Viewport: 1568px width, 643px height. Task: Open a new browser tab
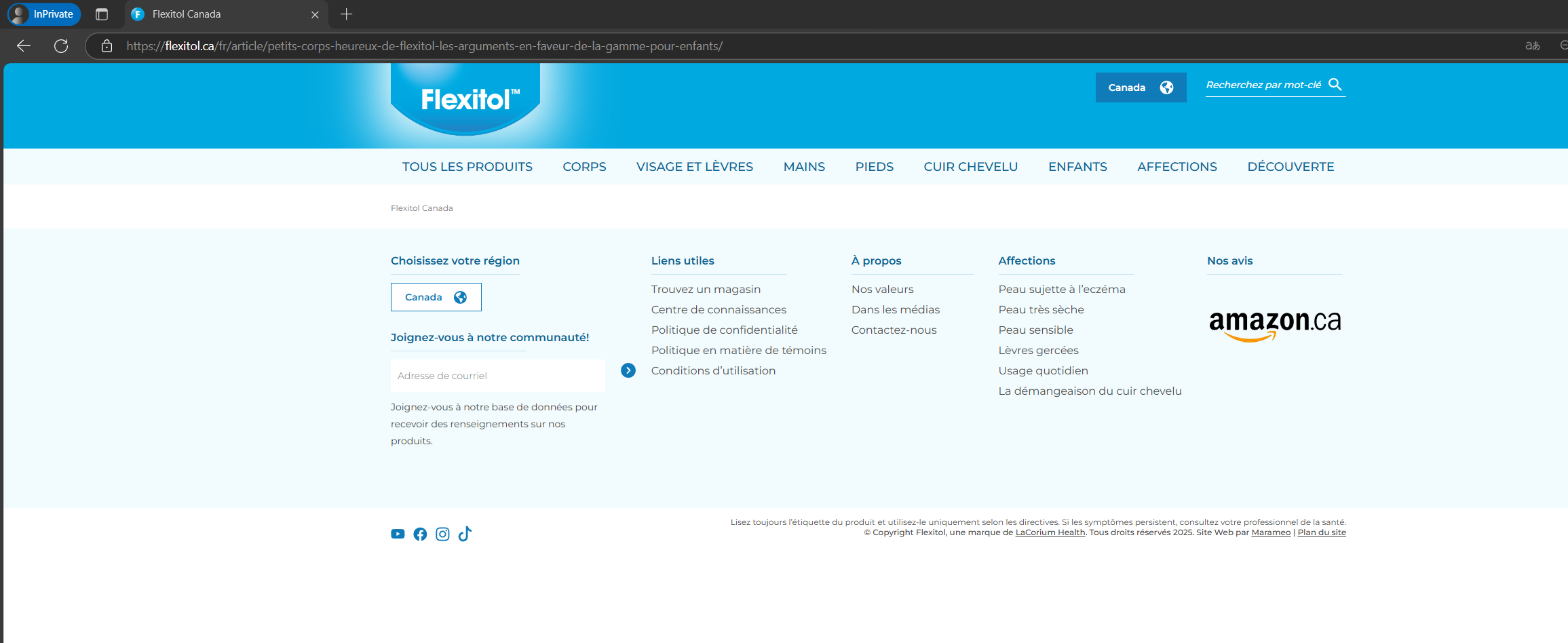(x=346, y=14)
